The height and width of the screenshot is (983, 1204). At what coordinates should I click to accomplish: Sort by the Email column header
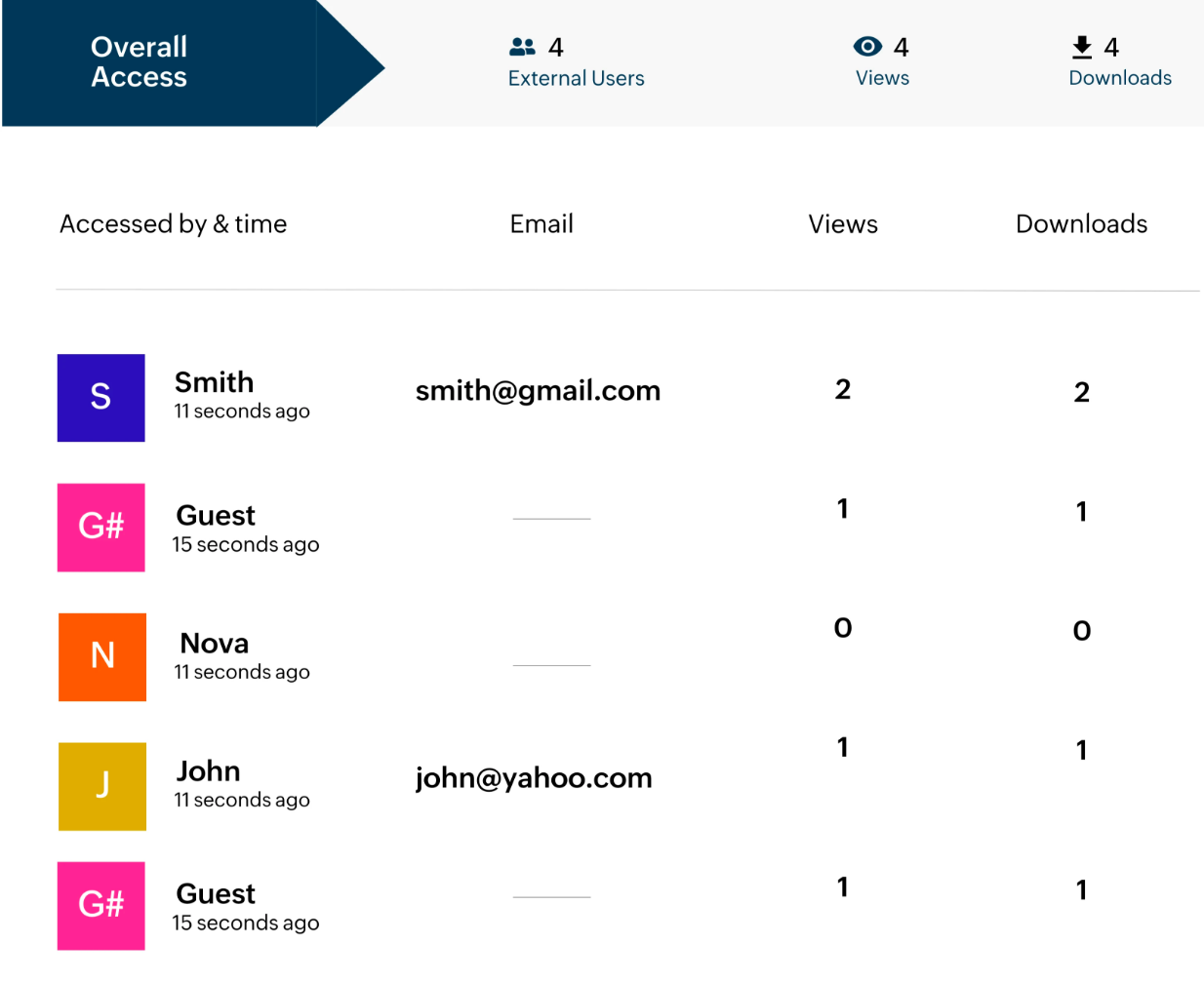point(542,224)
